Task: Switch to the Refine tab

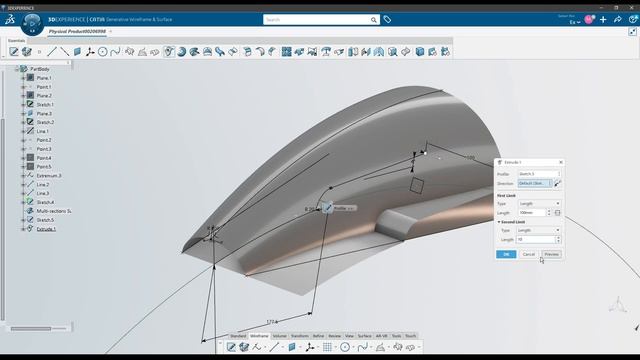Action: pyautogui.click(x=318, y=336)
